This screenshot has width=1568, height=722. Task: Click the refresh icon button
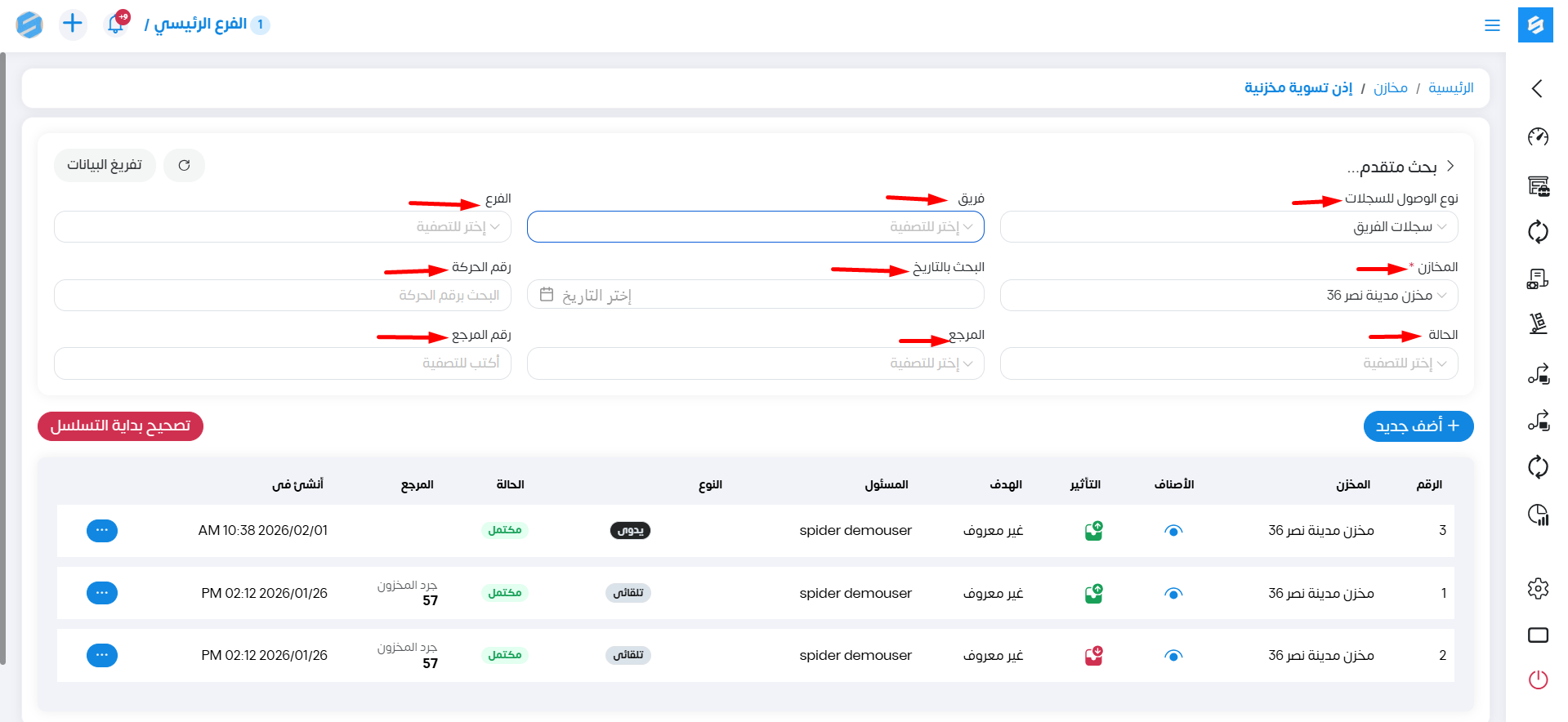pyautogui.click(x=184, y=166)
